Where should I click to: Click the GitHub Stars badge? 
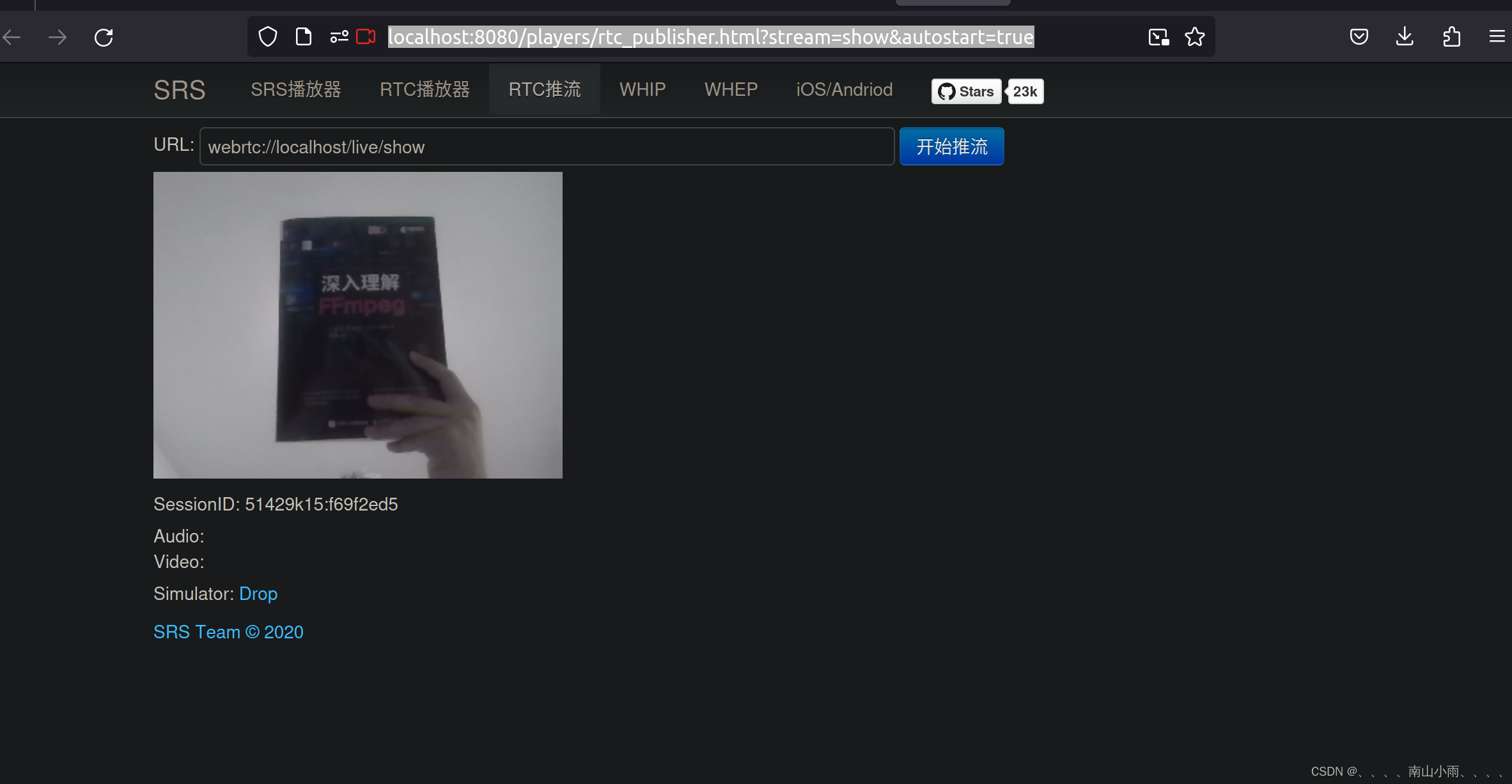point(965,91)
